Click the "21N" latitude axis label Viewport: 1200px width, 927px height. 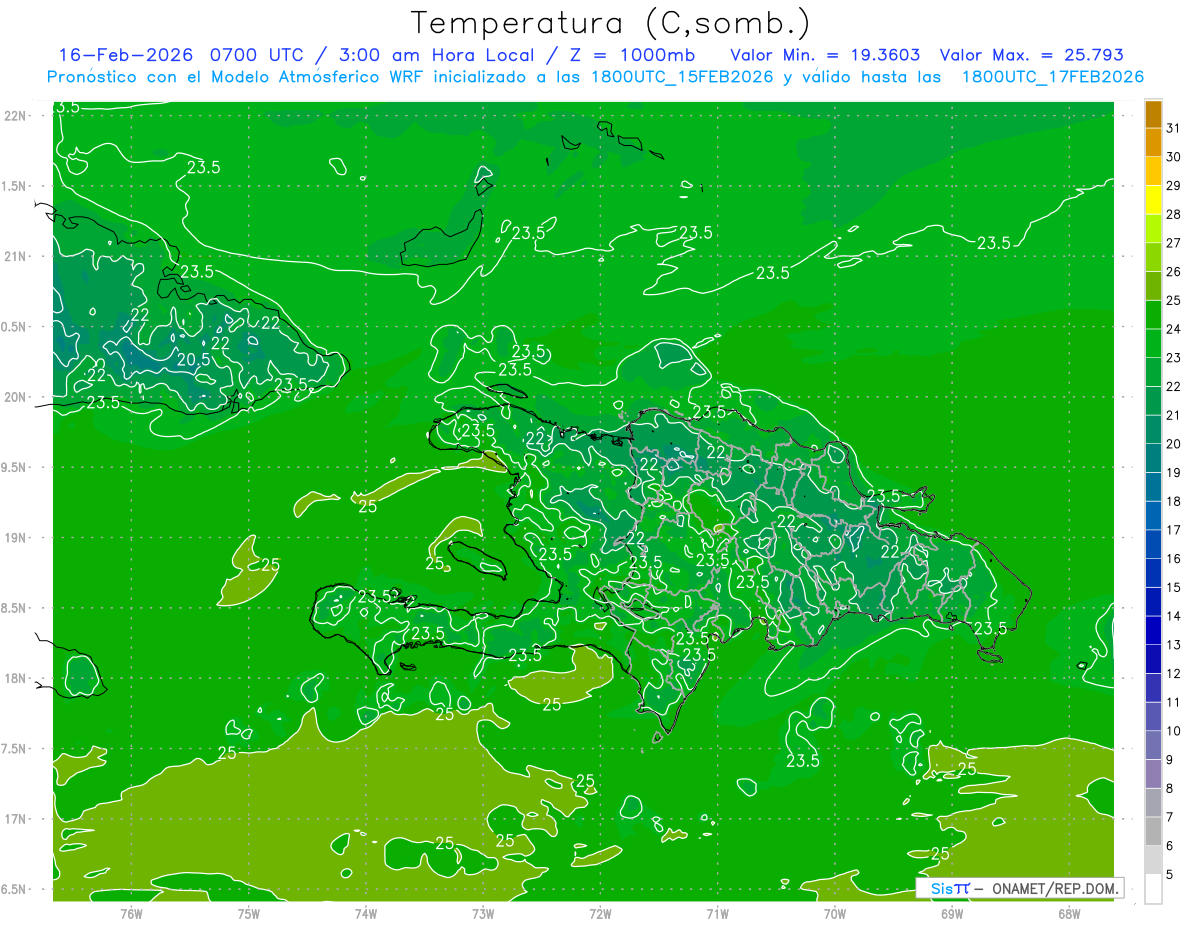pos(17,256)
